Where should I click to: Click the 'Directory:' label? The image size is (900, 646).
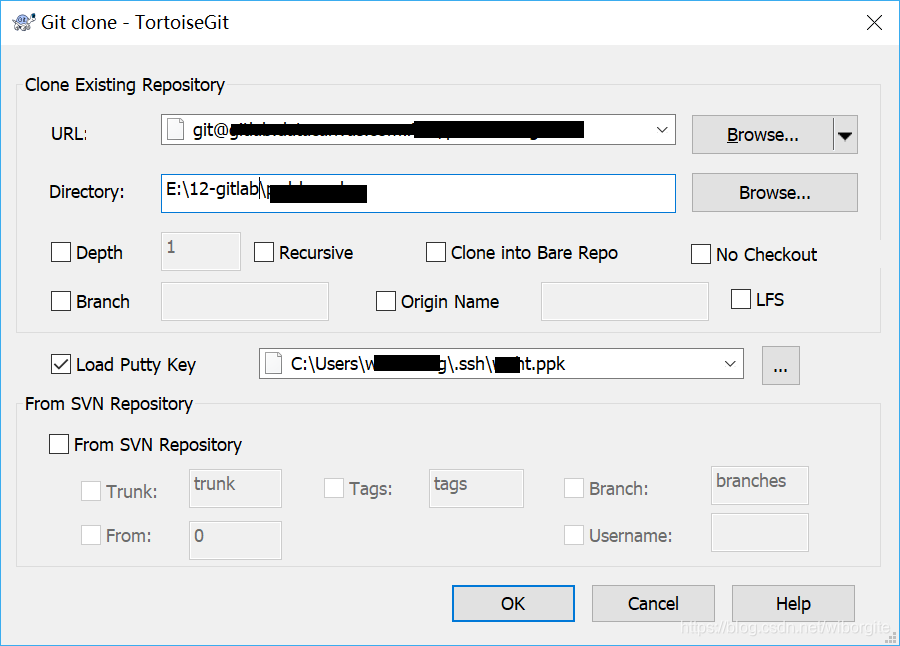[x=87, y=191]
